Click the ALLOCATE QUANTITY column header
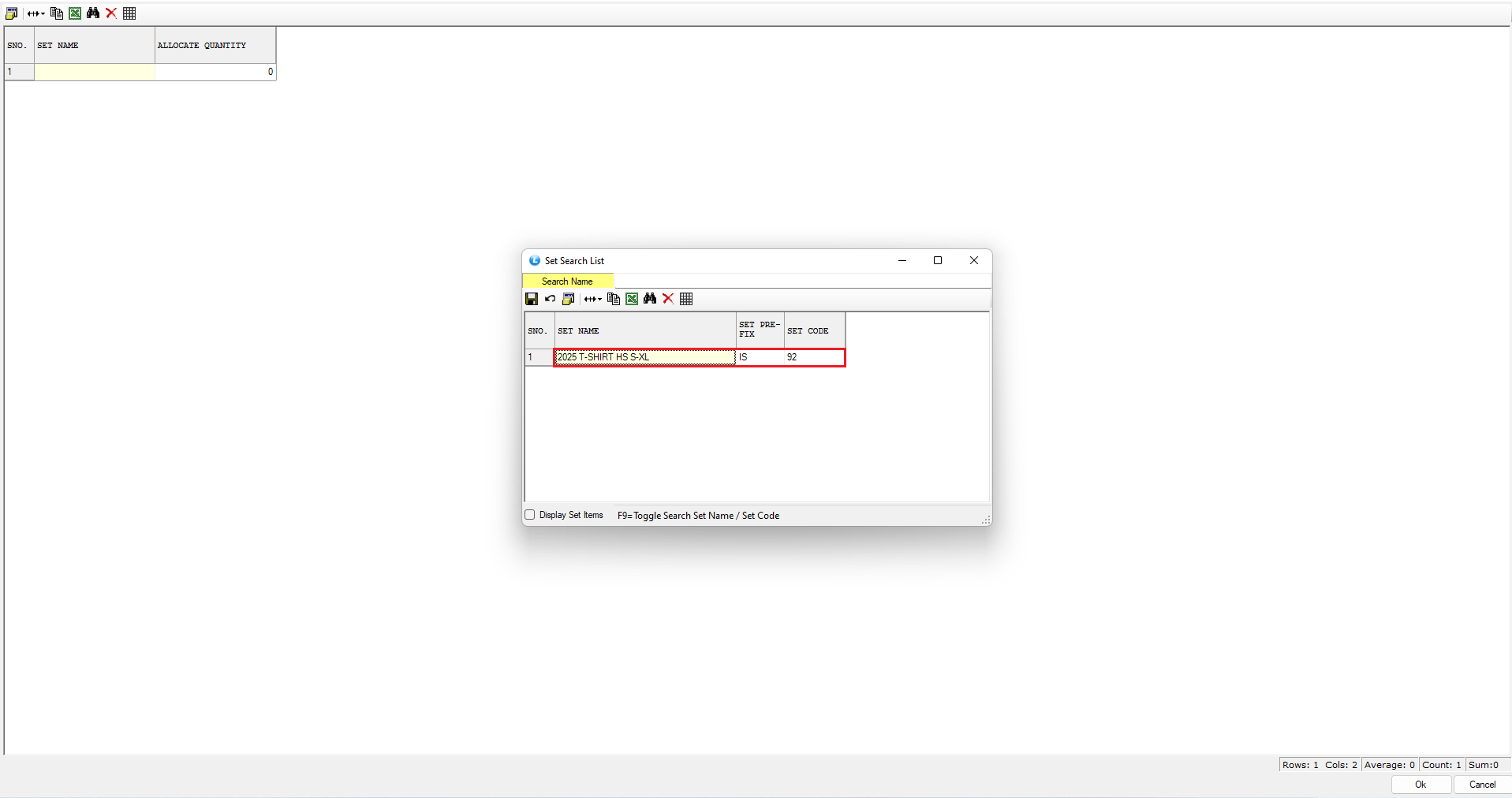This screenshot has width=1512, height=798. click(x=215, y=46)
